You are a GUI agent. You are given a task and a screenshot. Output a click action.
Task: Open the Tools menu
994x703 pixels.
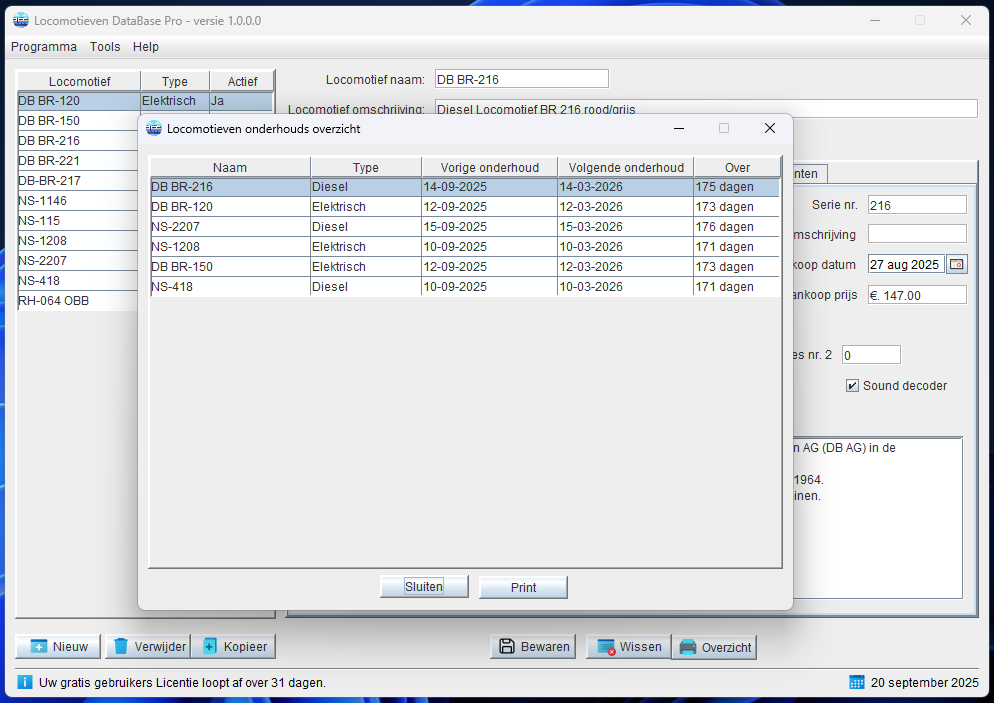pyautogui.click(x=105, y=47)
